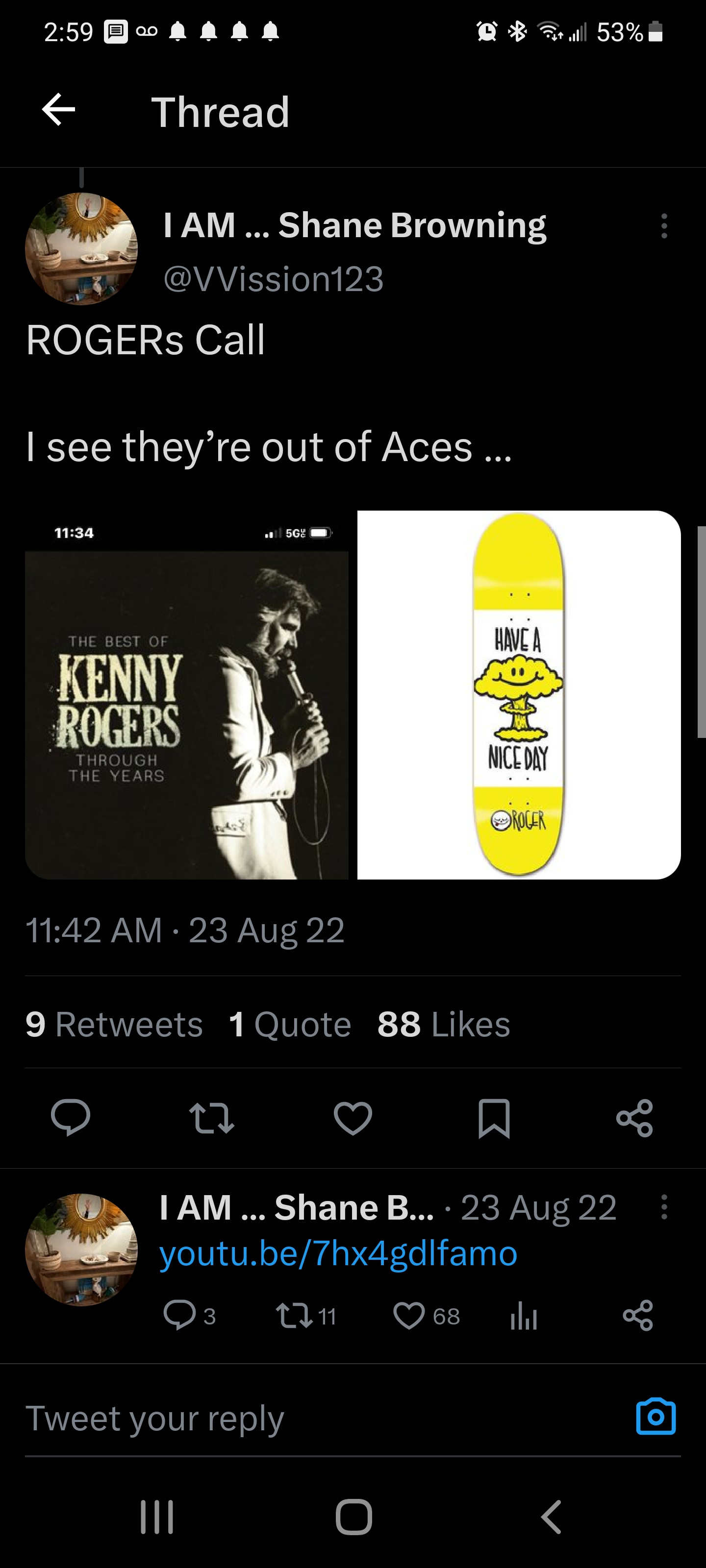View analytics icon on reply tweet
Viewport: 706px width, 1568px height.
coord(523,1315)
